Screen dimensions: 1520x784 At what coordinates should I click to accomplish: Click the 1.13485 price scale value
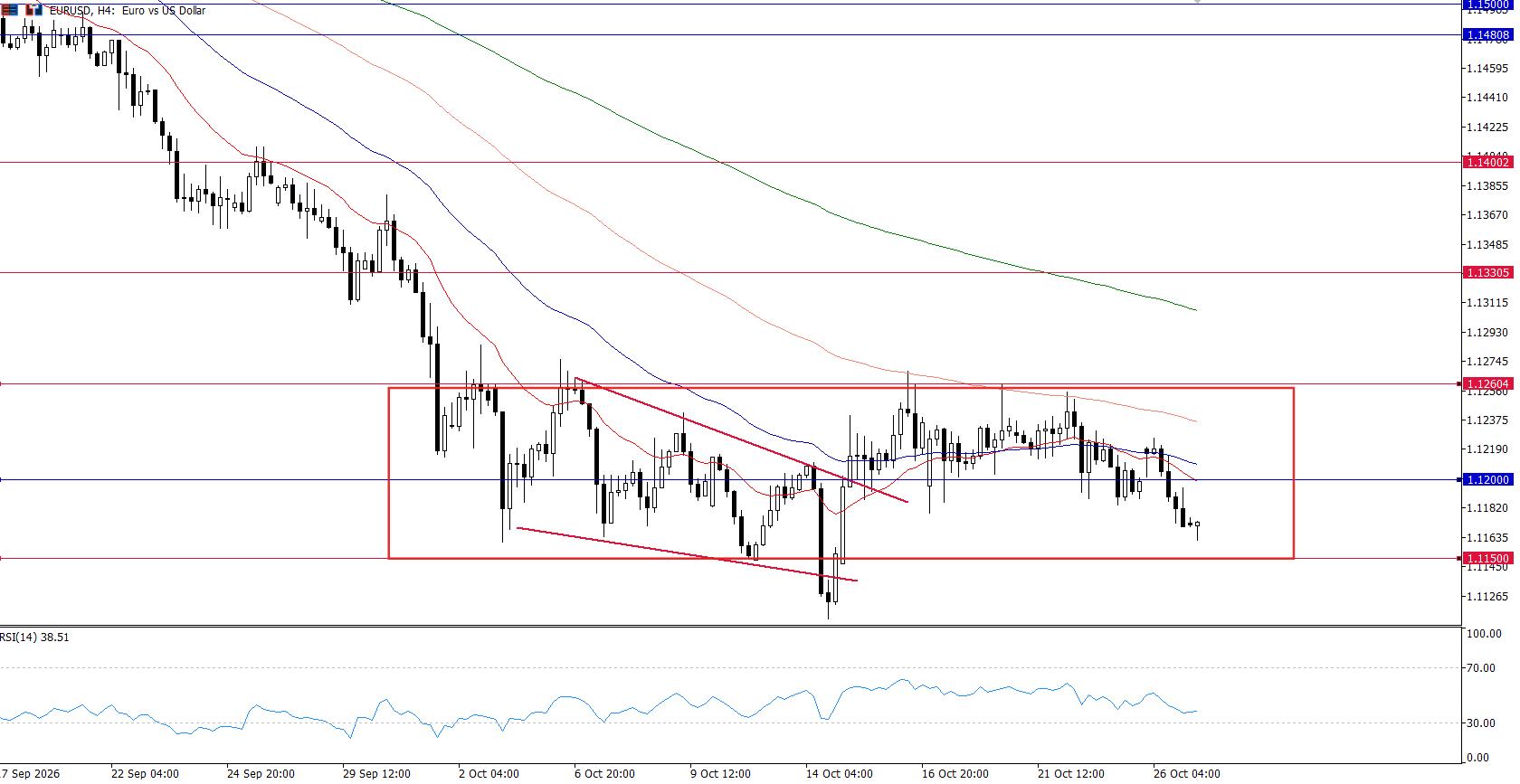pyautogui.click(x=1487, y=245)
